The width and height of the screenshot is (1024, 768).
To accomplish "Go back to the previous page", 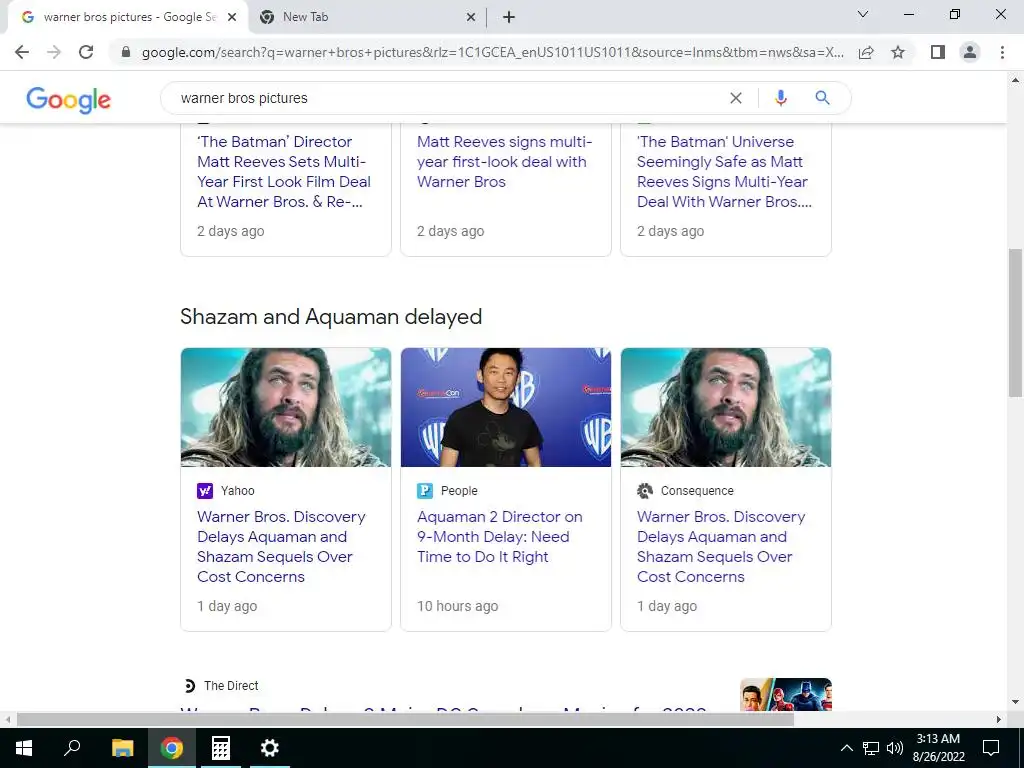I will [22, 52].
